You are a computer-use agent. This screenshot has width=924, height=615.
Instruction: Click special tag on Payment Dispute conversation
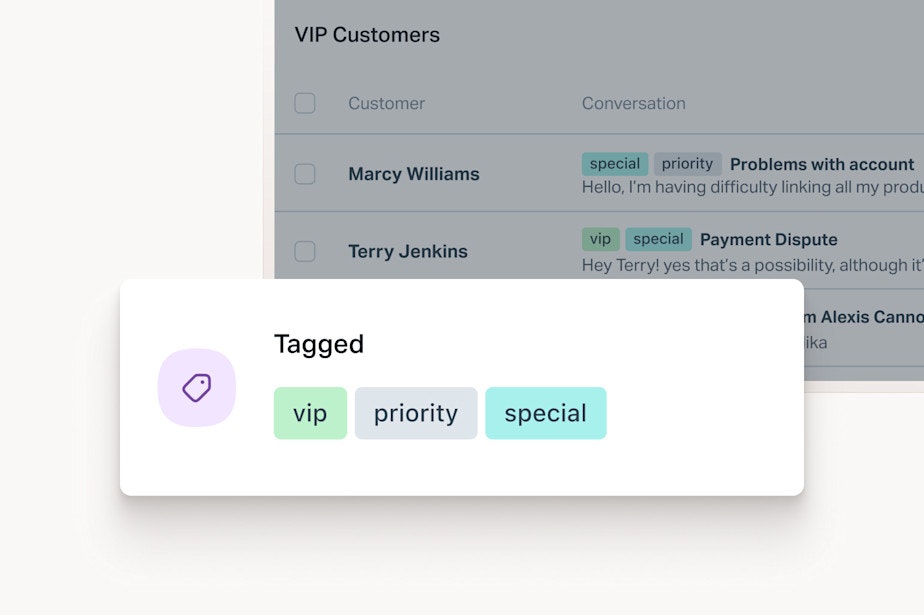coord(658,239)
